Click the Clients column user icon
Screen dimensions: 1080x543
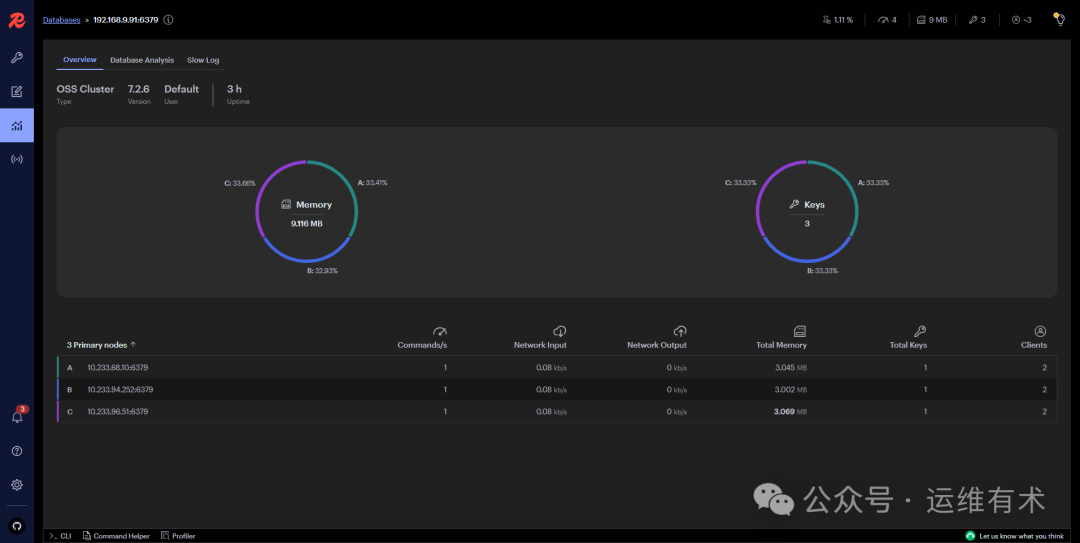point(1040,331)
